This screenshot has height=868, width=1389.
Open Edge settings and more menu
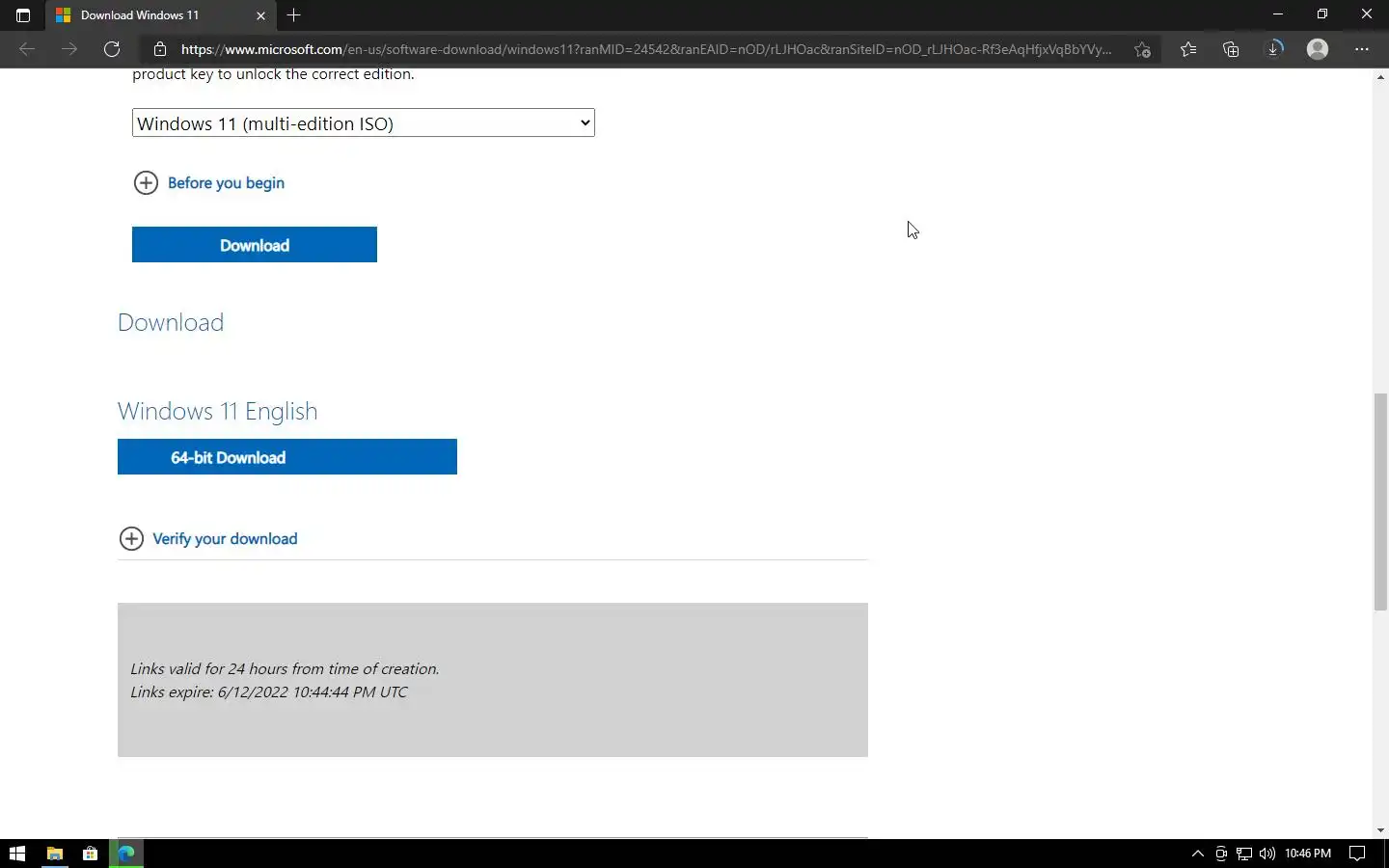coord(1362,49)
